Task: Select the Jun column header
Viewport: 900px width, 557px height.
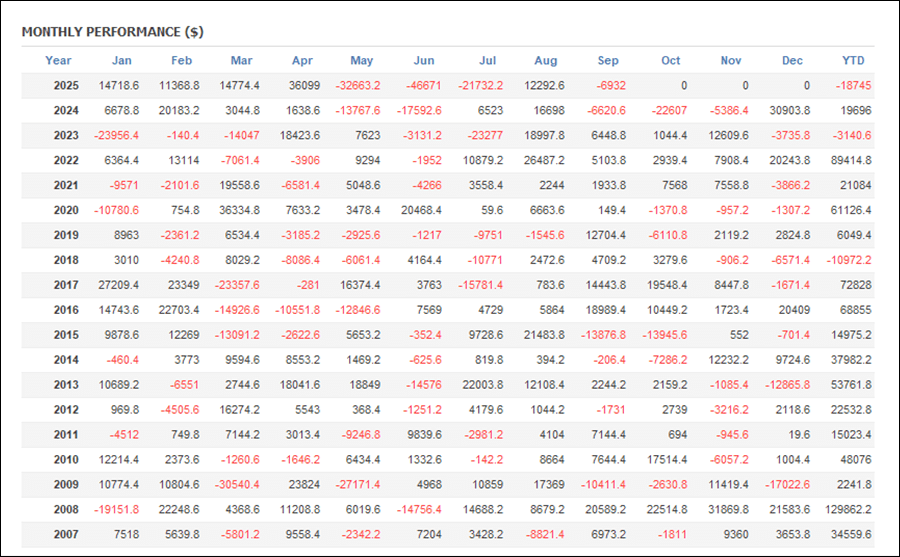Action: pos(424,60)
